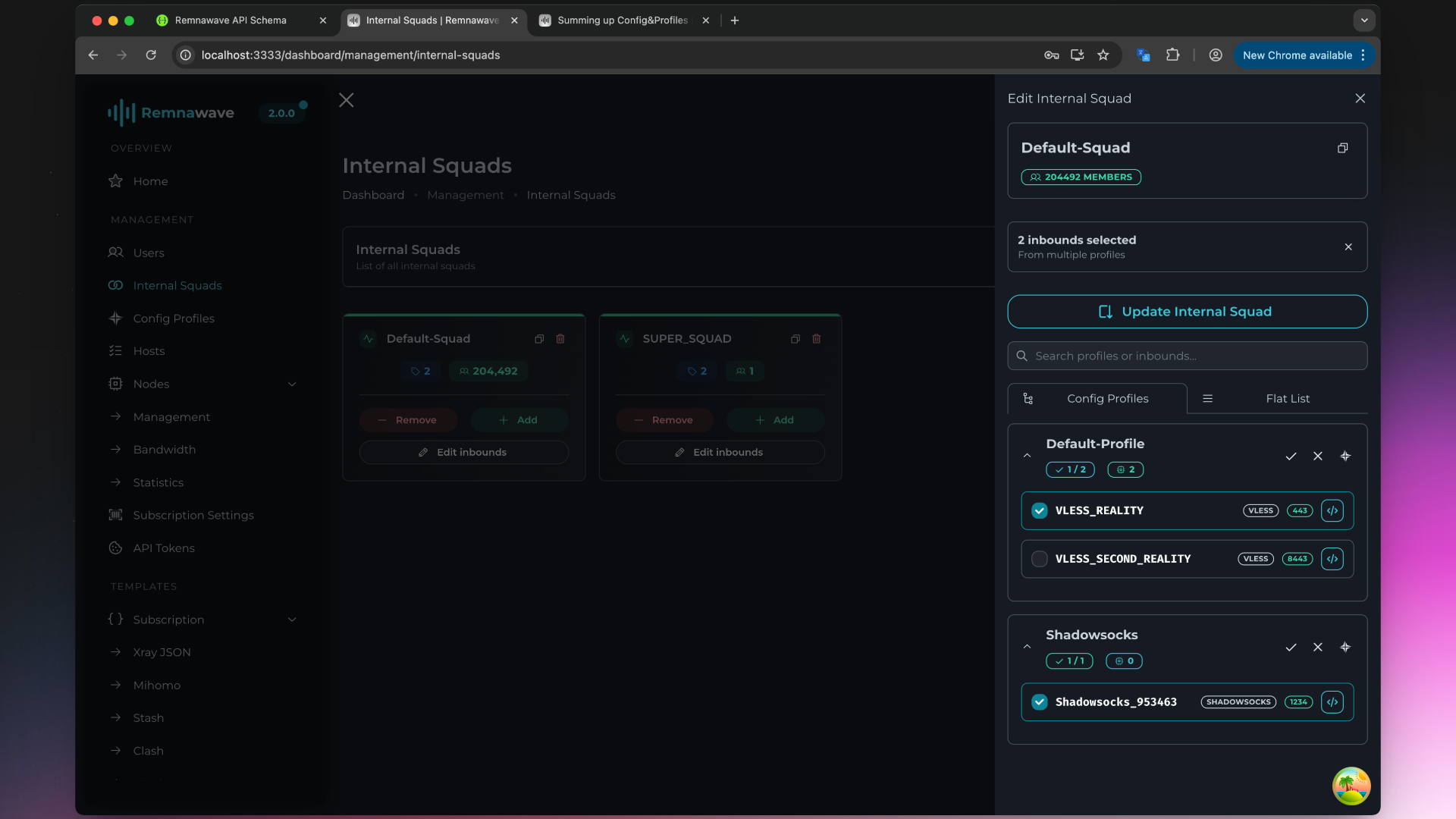1456x819 pixels.
Task: Uncheck the VLESS_REALITY inbound
Action: pos(1039,510)
